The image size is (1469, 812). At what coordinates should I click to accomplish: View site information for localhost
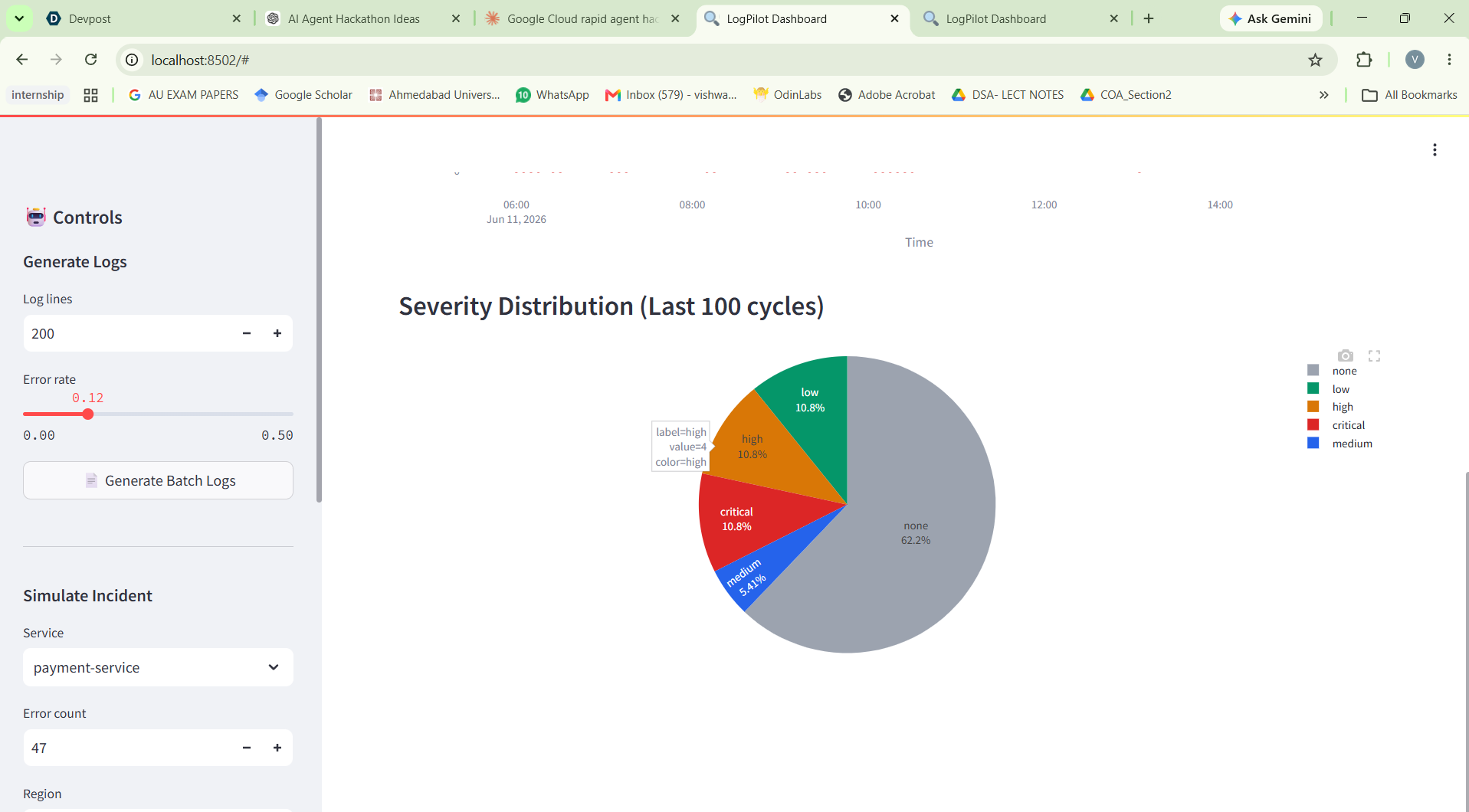pos(133,60)
